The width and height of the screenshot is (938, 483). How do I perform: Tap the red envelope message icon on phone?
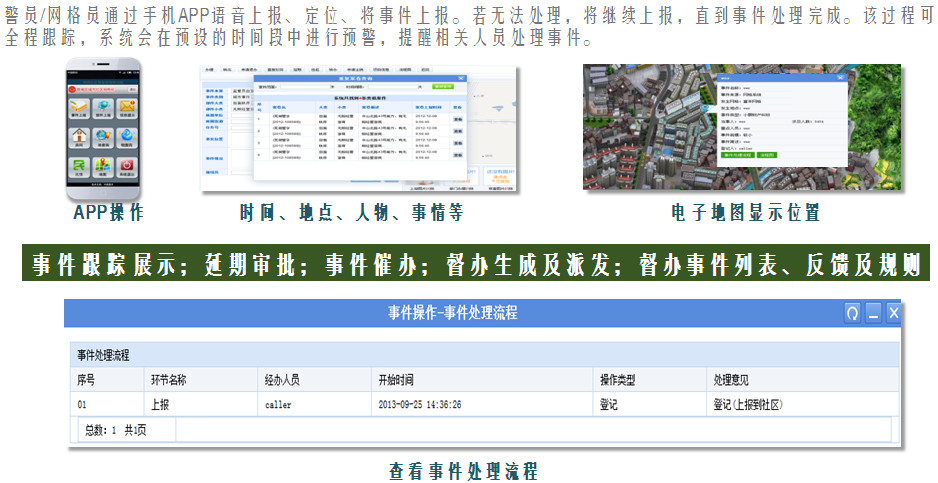click(x=127, y=108)
